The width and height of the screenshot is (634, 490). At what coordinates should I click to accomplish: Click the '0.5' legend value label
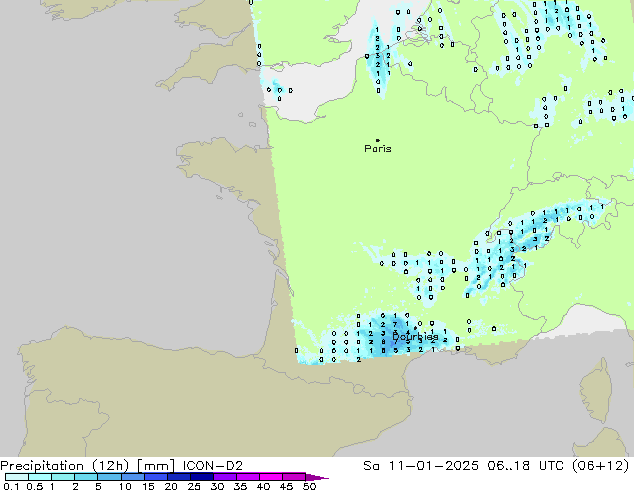pyautogui.click(x=35, y=486)
